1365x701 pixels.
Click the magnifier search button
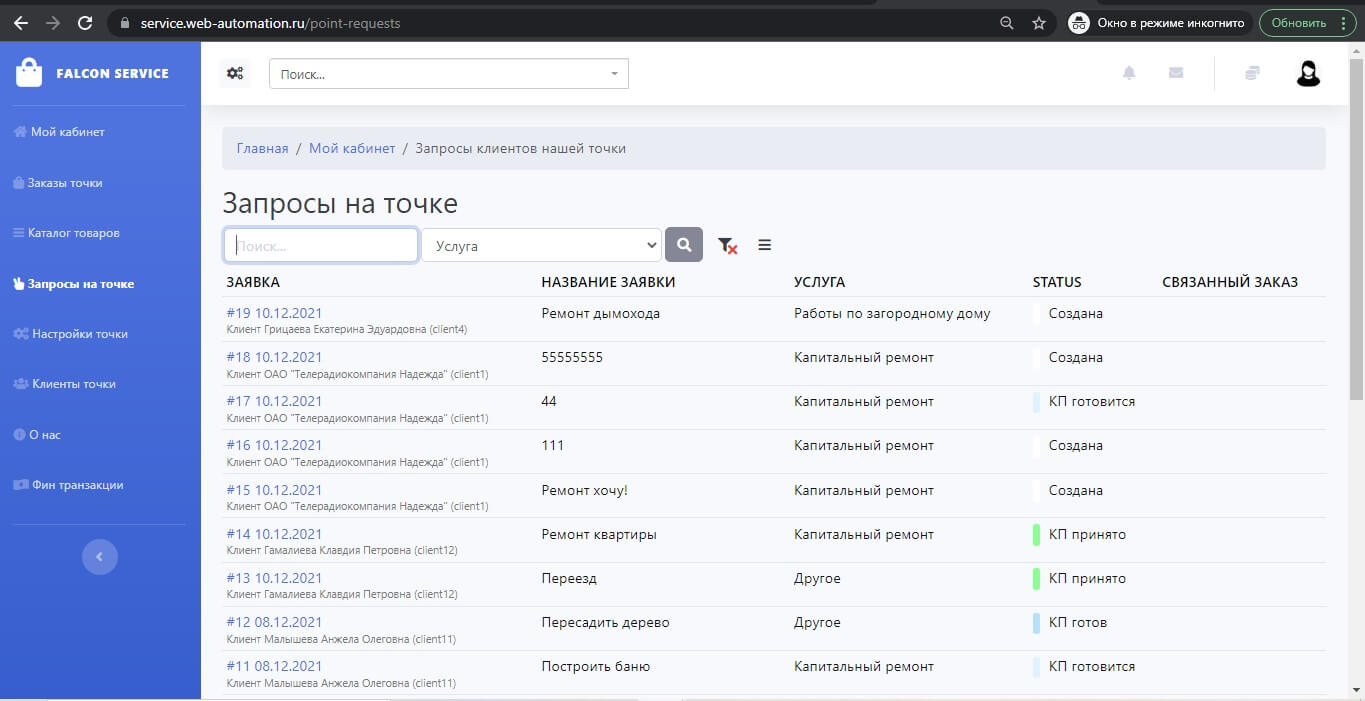click(x=684, y=245)
